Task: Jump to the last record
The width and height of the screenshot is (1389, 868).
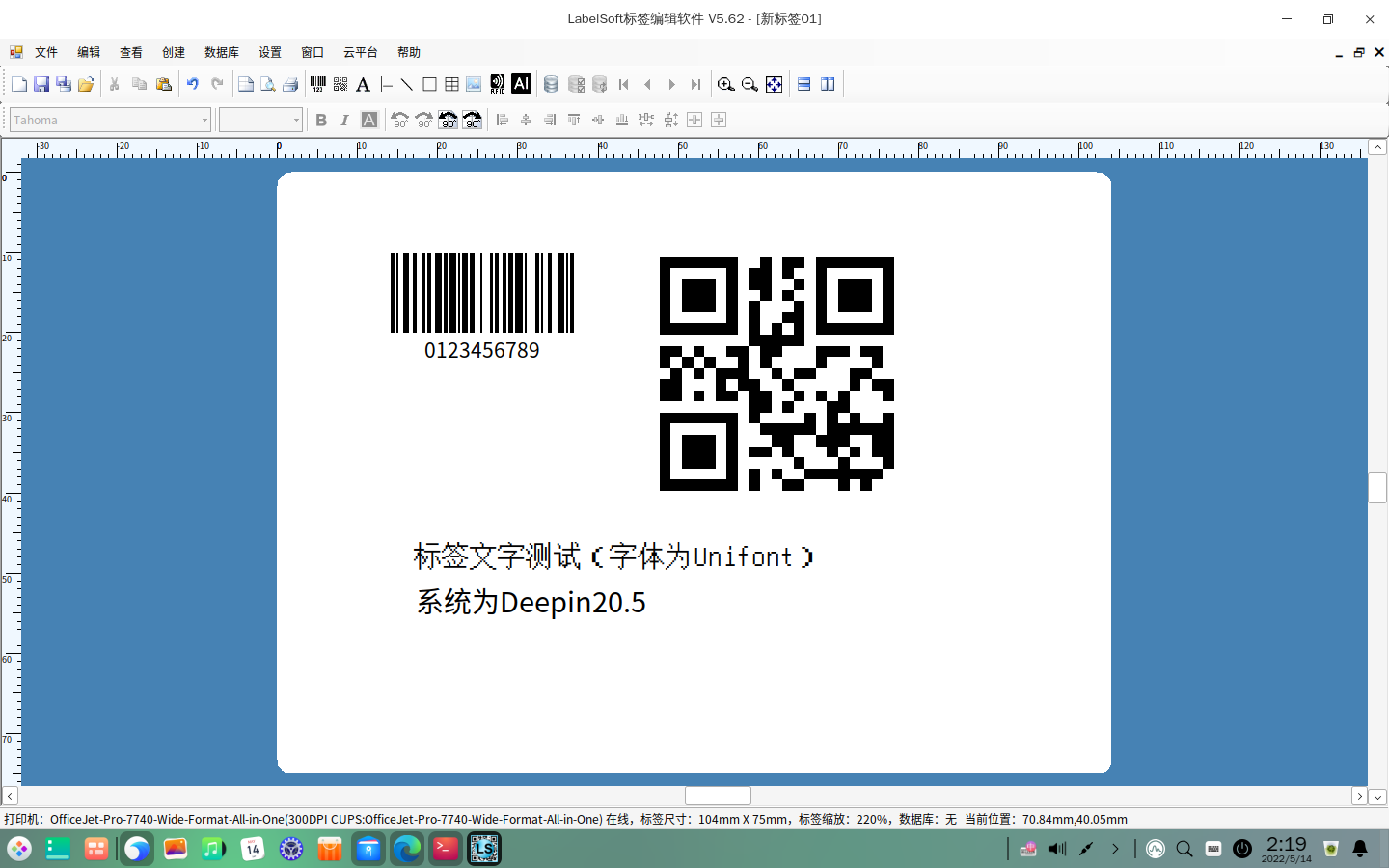Action: 695,84
